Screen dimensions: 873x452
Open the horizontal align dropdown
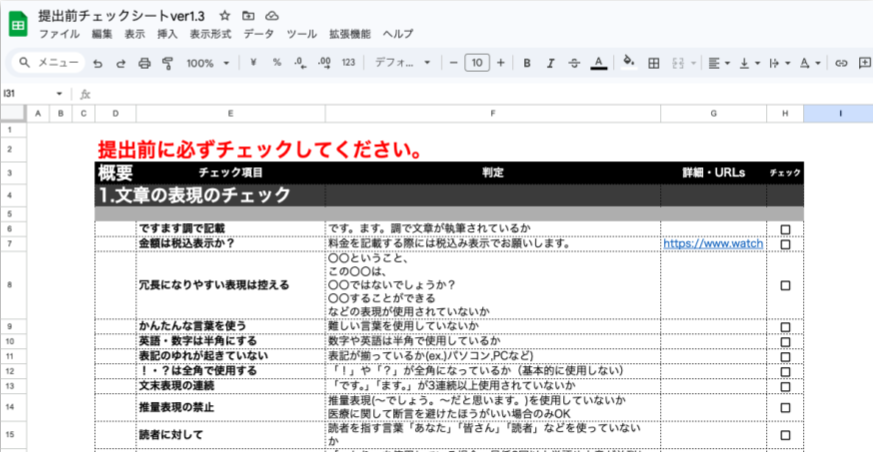click(x=719, y=63)
